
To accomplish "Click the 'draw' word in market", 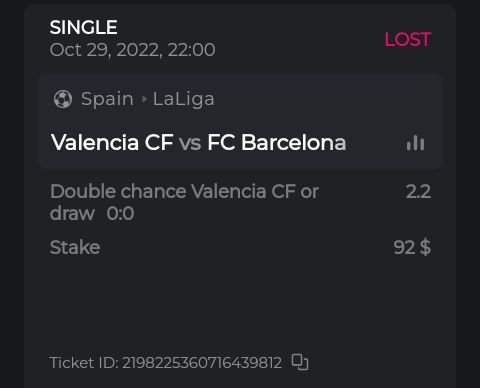I will [x=72, y=213].
